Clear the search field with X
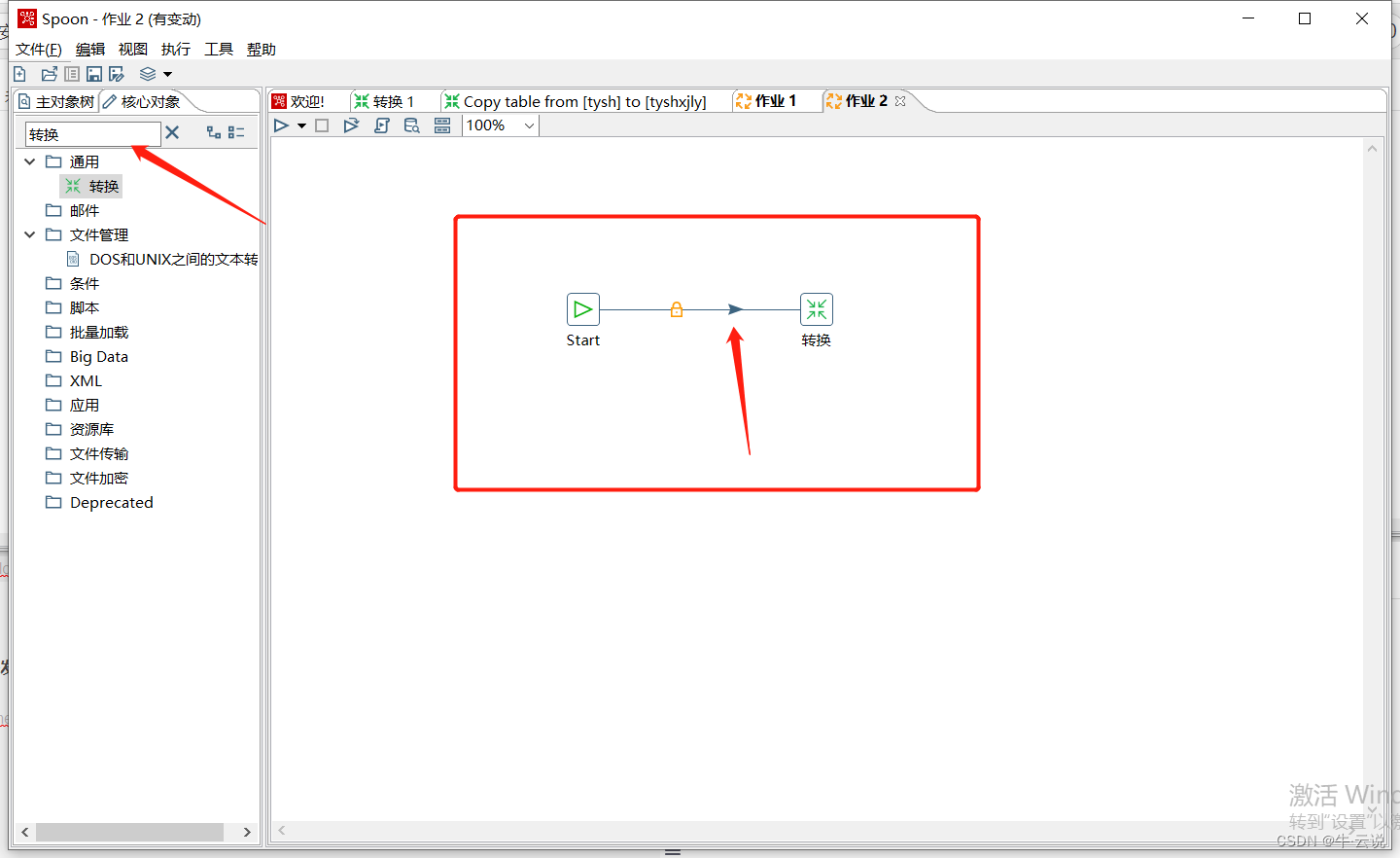This screenshot has width=1400, height=858. pyautogui.click(x=172, y=132)
